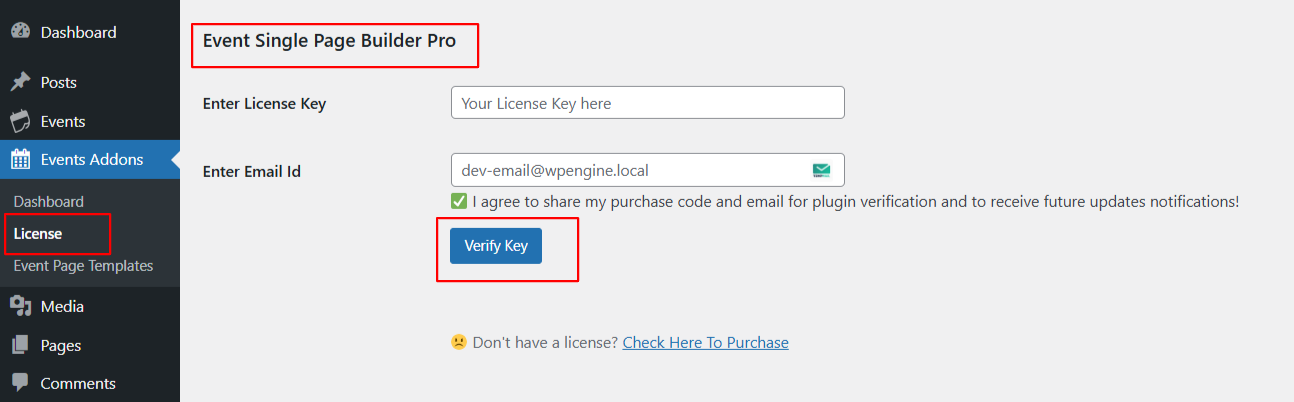
Task: Open the Media menu label
Action: (62, 306)
